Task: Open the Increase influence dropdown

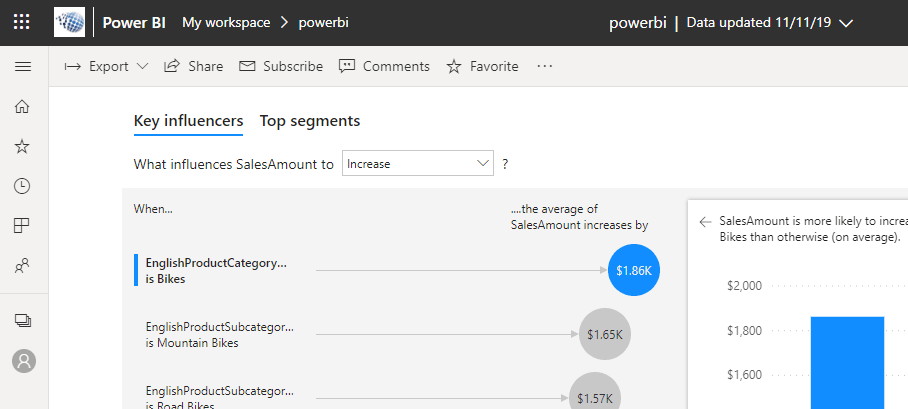Action: (418, 163)
